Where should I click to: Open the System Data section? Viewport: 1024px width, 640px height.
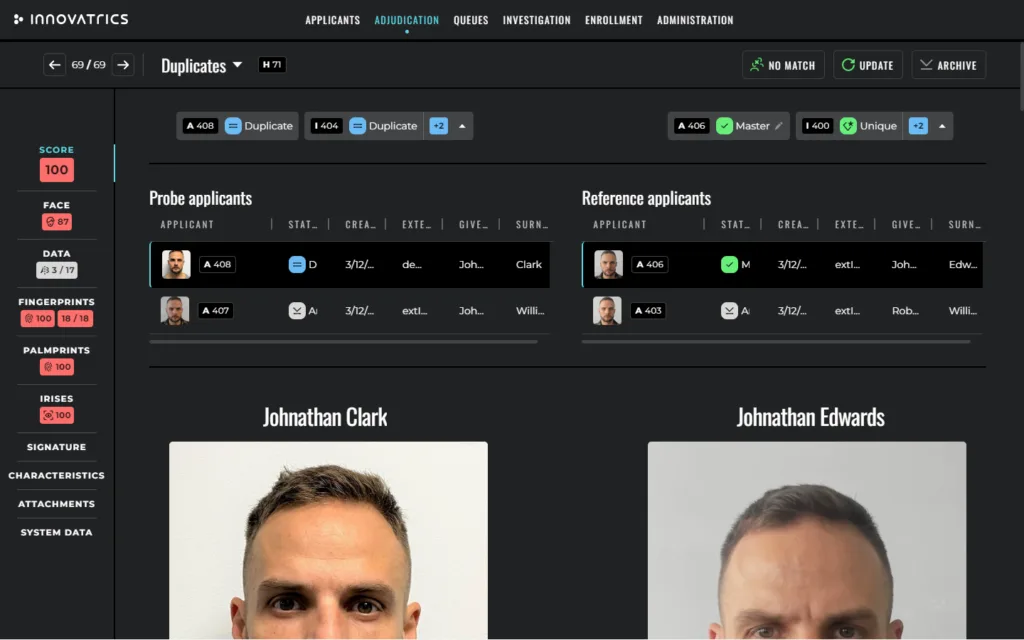(57, 532)
